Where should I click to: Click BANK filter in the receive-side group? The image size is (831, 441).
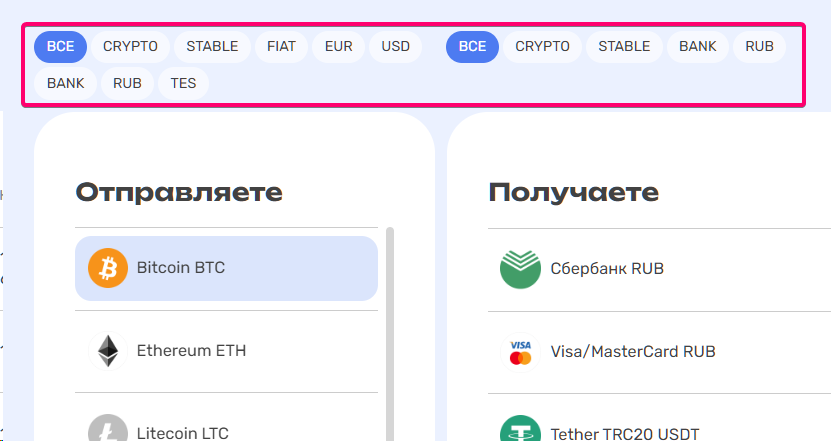tap(698, 46)
